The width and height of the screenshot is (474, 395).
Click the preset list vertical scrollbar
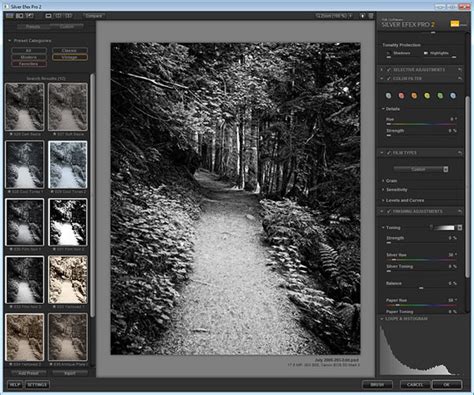tap(92, 195)
